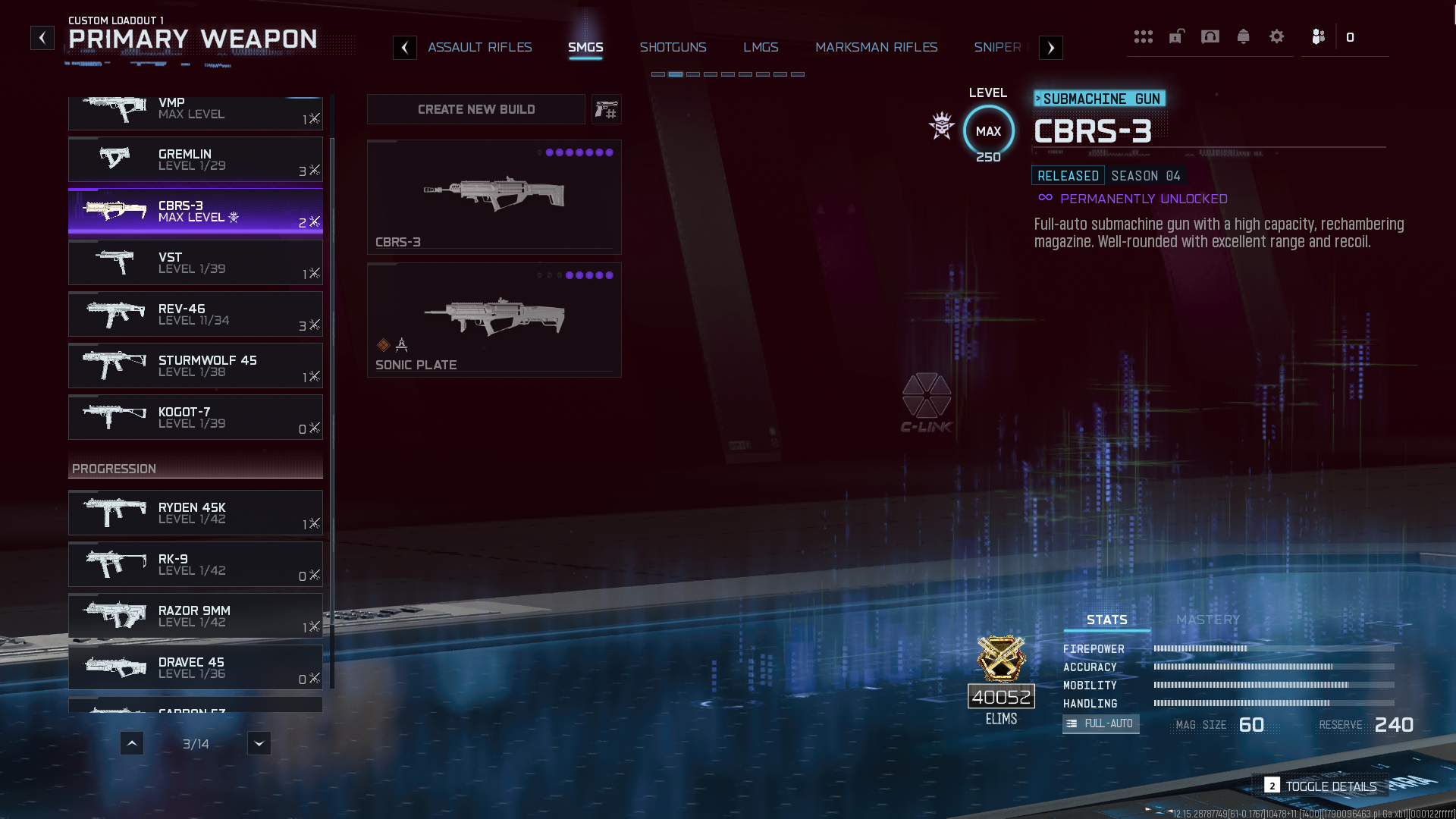Click the list page up arrow

[132, 743]
